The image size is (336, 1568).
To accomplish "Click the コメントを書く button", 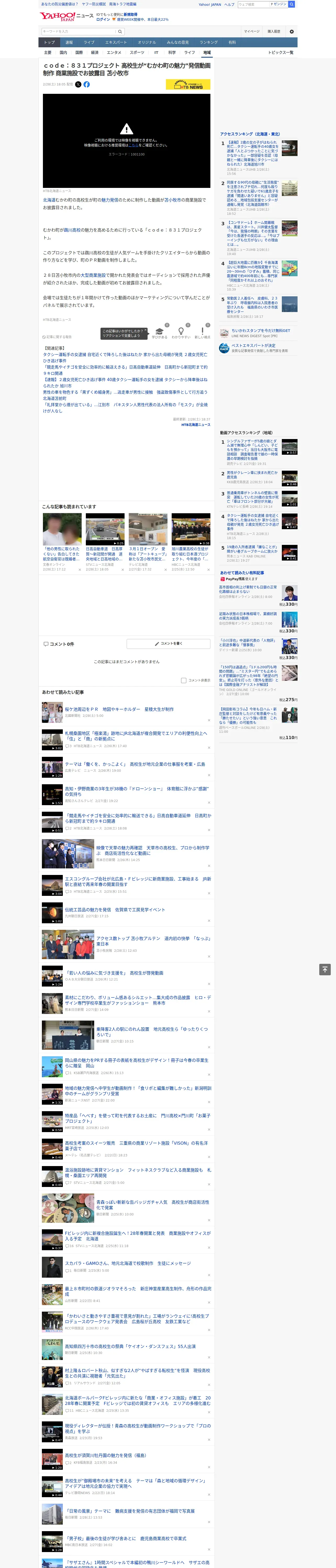I will coord(169,643).
